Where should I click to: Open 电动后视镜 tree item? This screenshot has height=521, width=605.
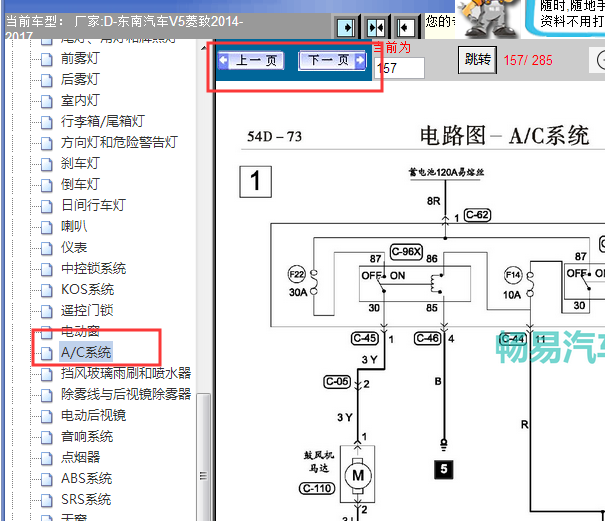click(x=93, y=415)
